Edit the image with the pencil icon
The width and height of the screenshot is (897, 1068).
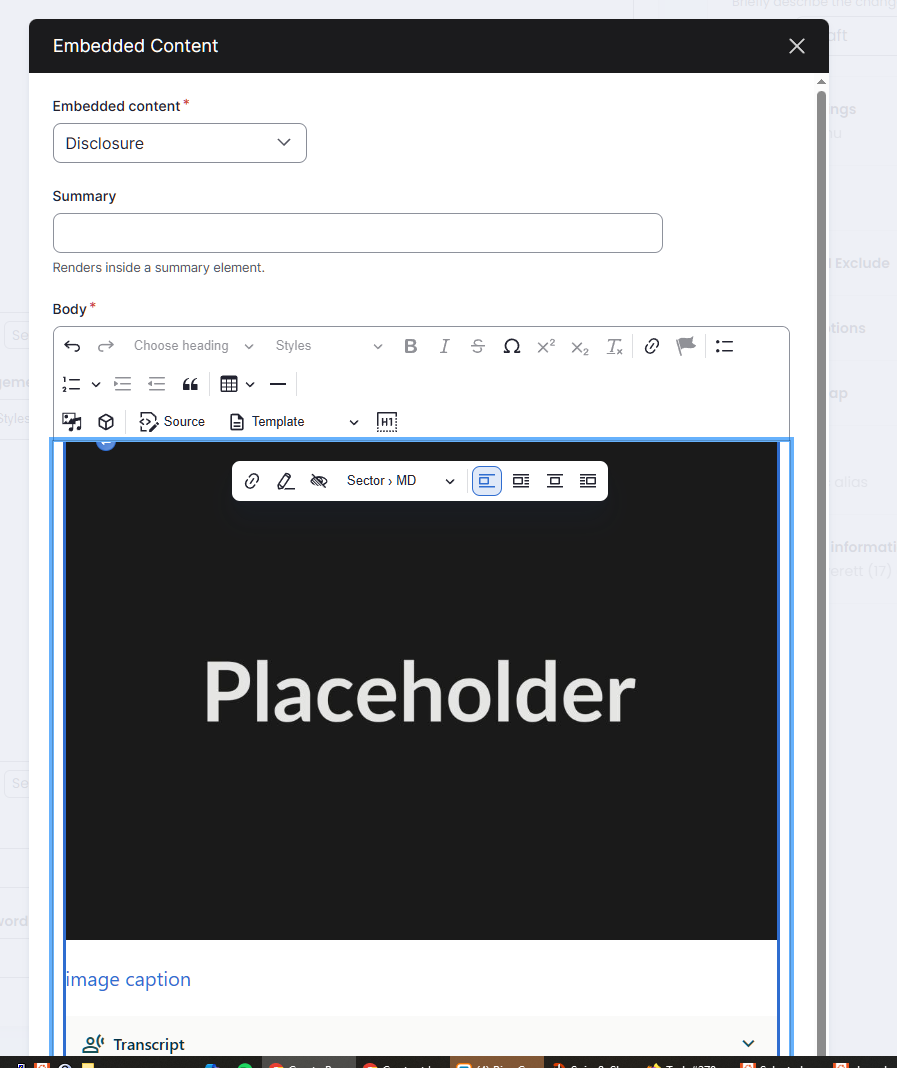(285, 480)
